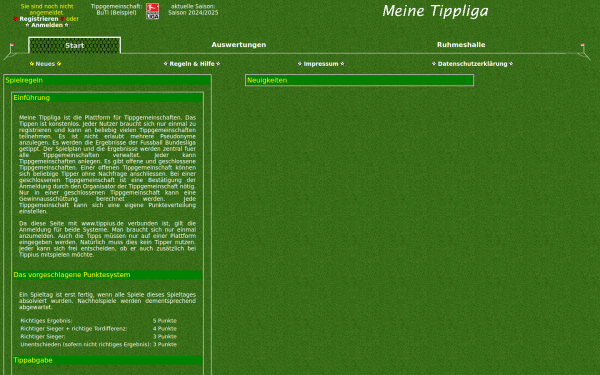This screenshot has width=600, height=375.
Task: Click the Unentschieden points row
Action: pos(99,345)
